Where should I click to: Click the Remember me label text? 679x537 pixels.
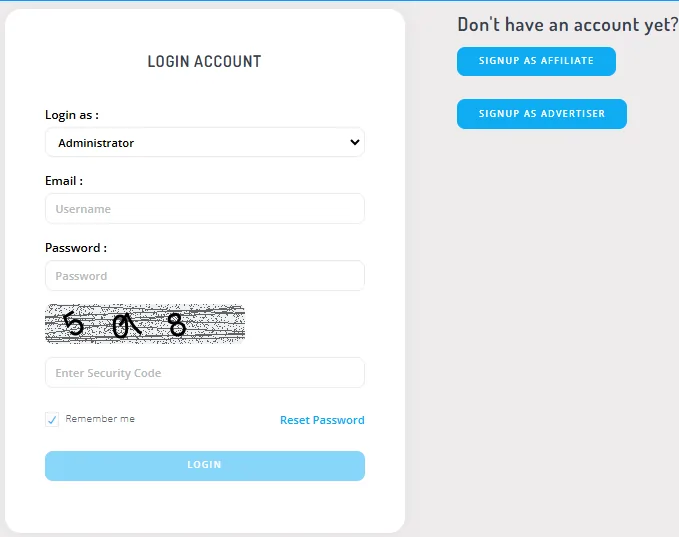coord(100,419)
